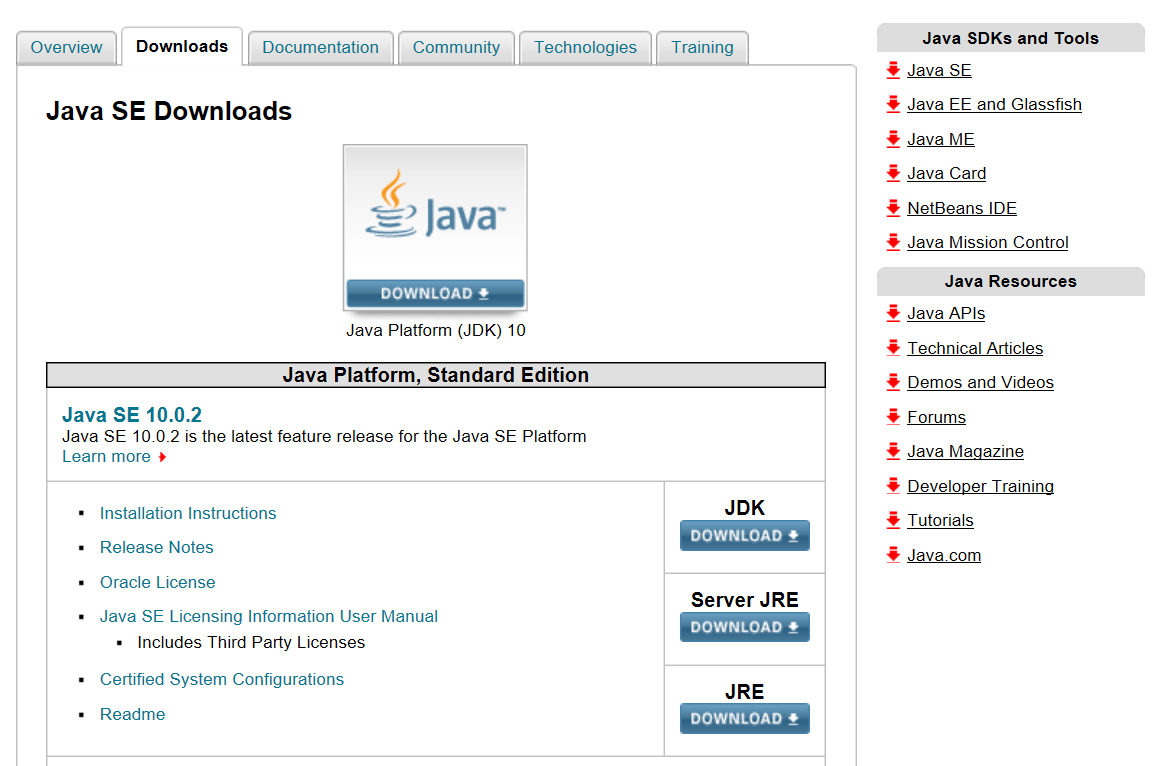Download the Server JRE
Image resolution: width=1171 pixels, height=766 pixels.
[745, 627]
